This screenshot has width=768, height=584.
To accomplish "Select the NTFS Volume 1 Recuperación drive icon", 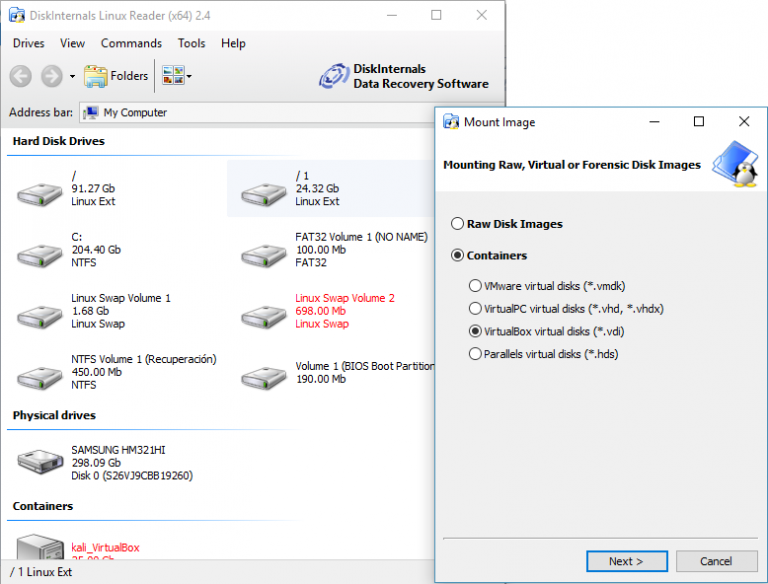I will click(x=40, y=378).
